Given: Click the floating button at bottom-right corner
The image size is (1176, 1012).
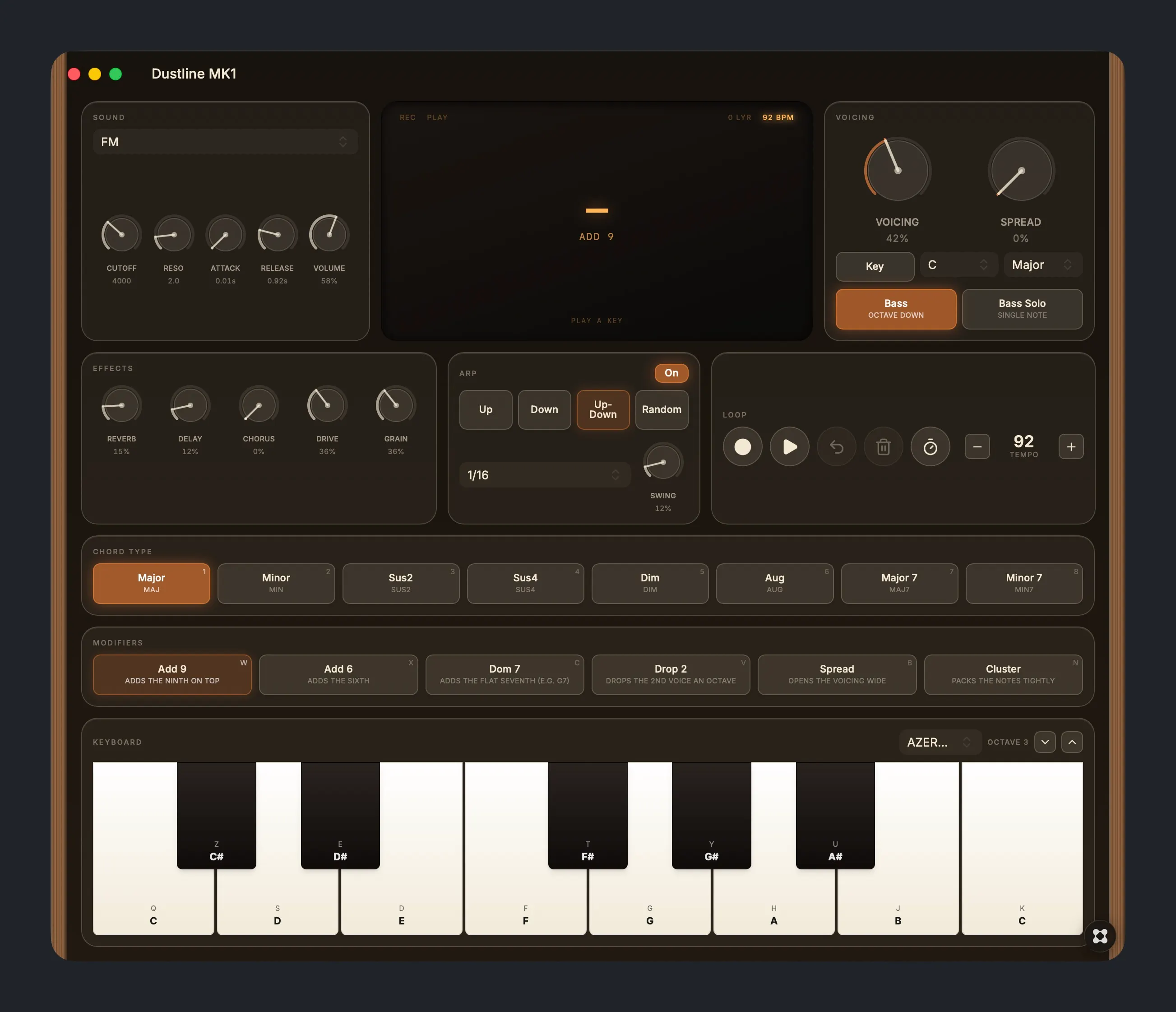Looking at the screenshot, I should pos(1100,936).
